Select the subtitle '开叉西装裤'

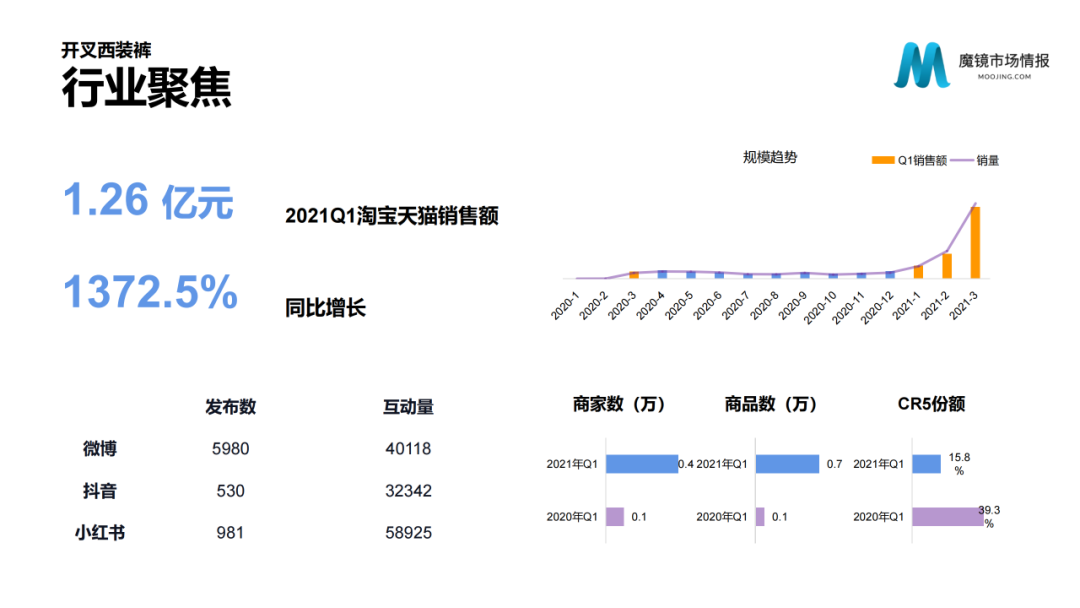tap(106, 50)
